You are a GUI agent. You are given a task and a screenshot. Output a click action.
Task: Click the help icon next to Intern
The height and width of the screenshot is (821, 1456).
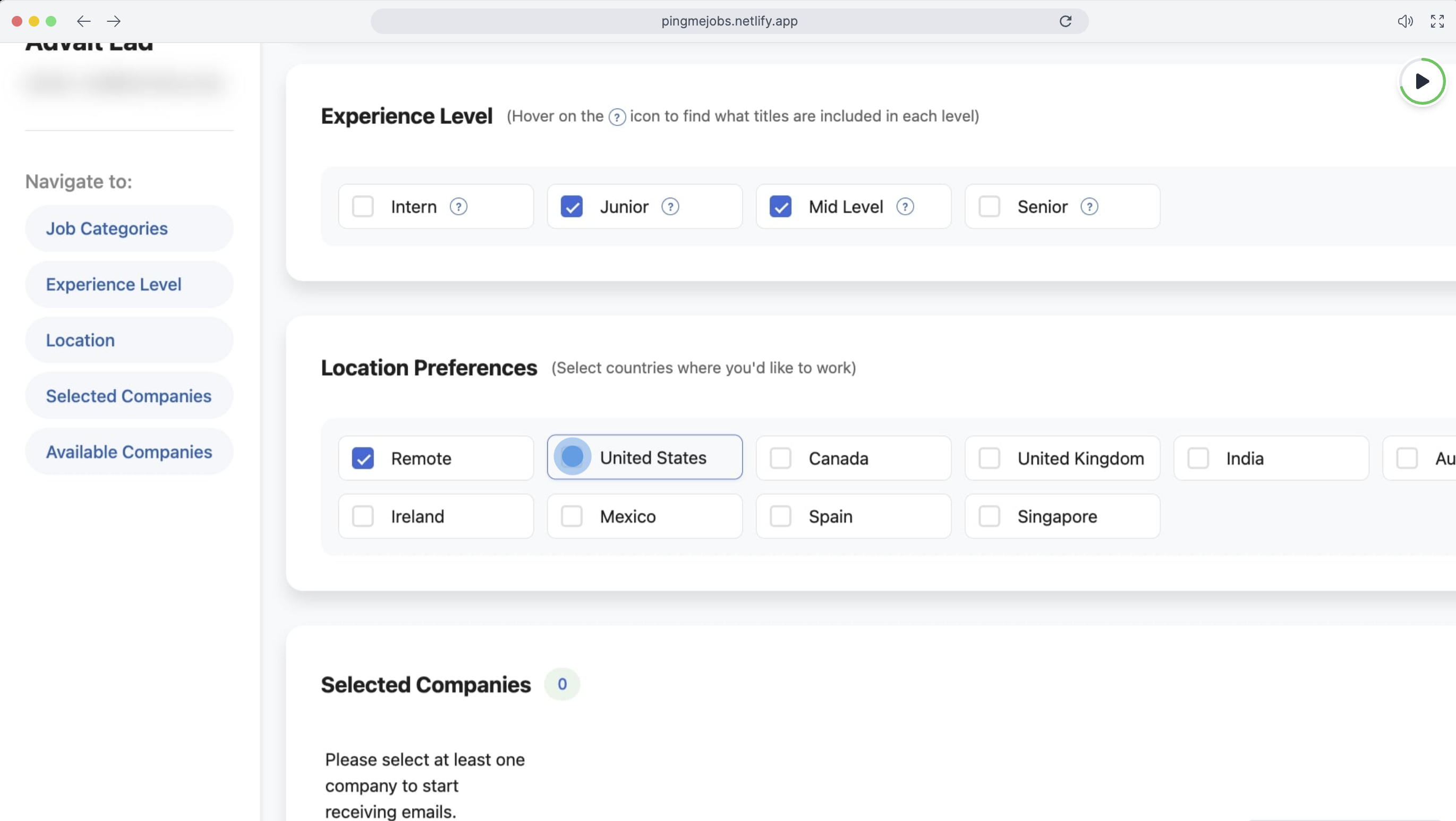[x=458, y=207]
